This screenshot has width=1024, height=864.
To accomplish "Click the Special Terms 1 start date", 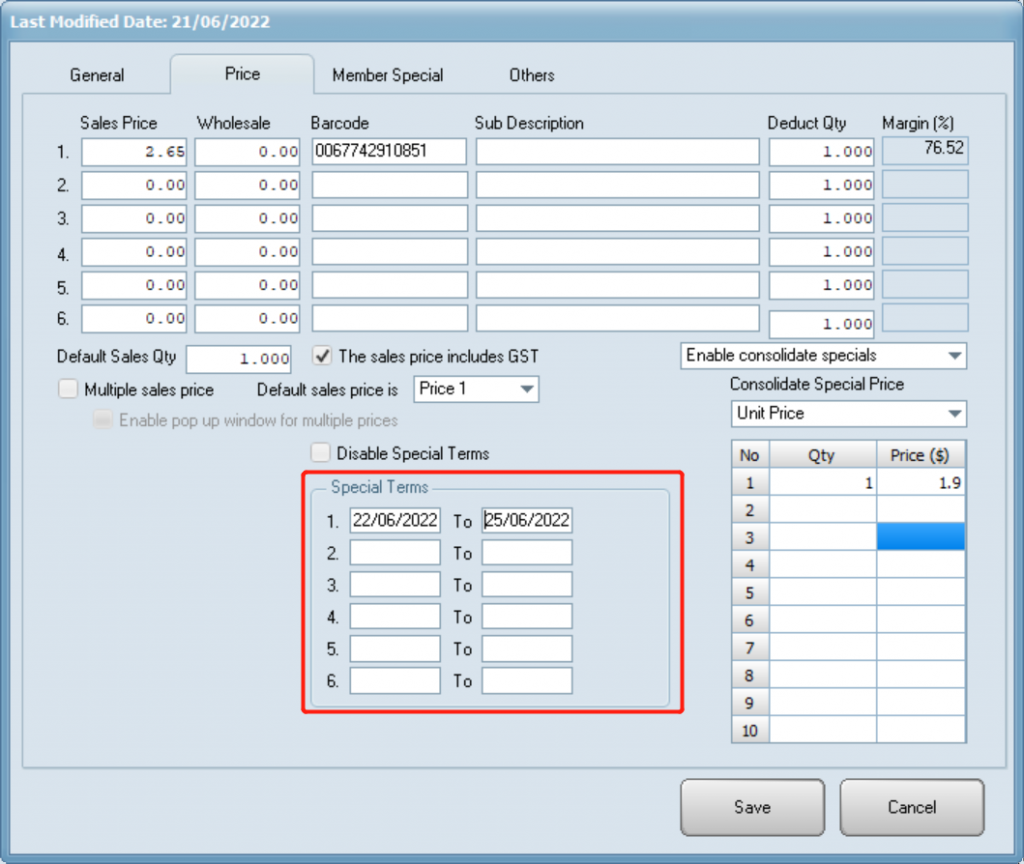I will 395,521.
